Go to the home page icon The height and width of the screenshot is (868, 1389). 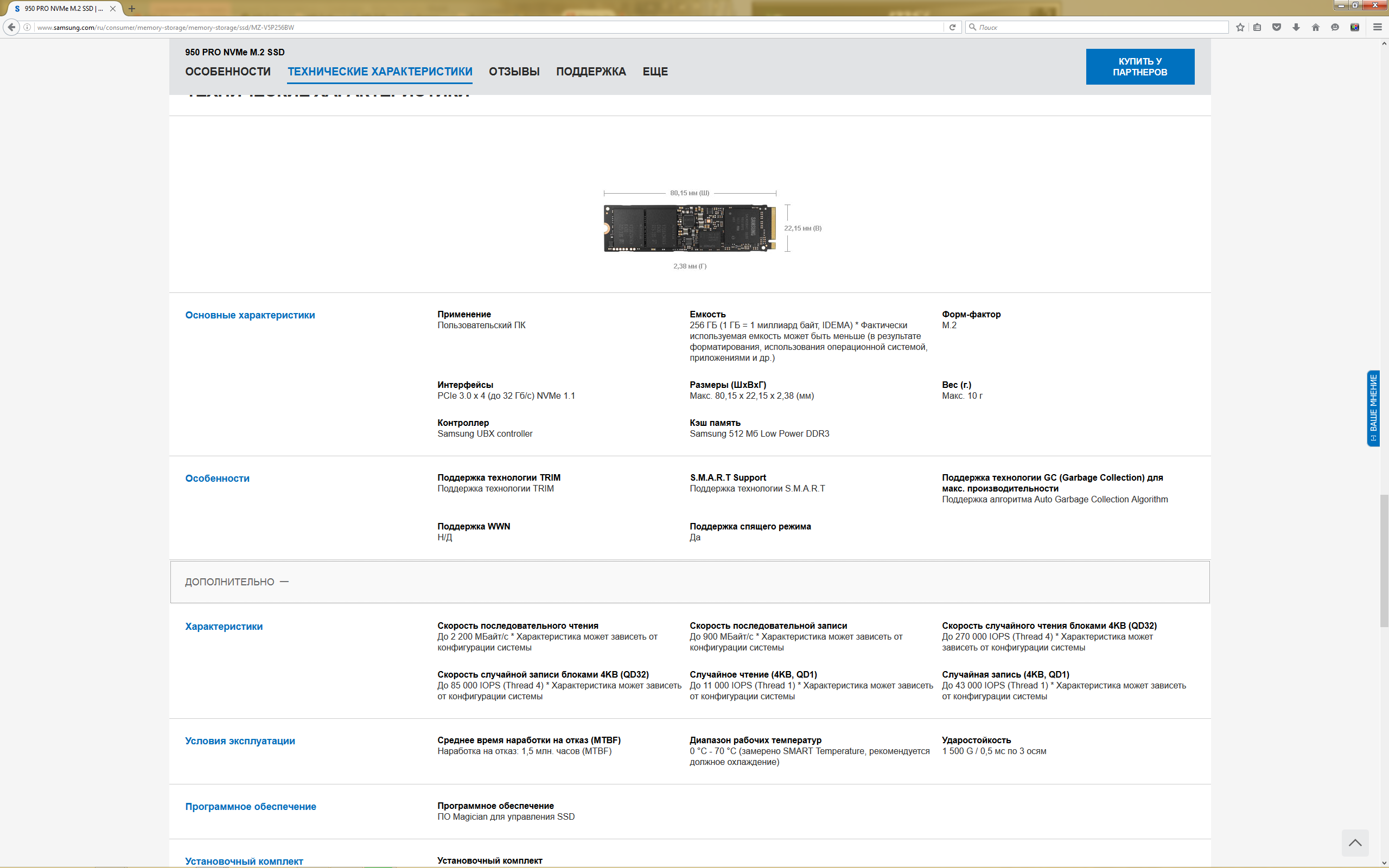[1316, 27]
